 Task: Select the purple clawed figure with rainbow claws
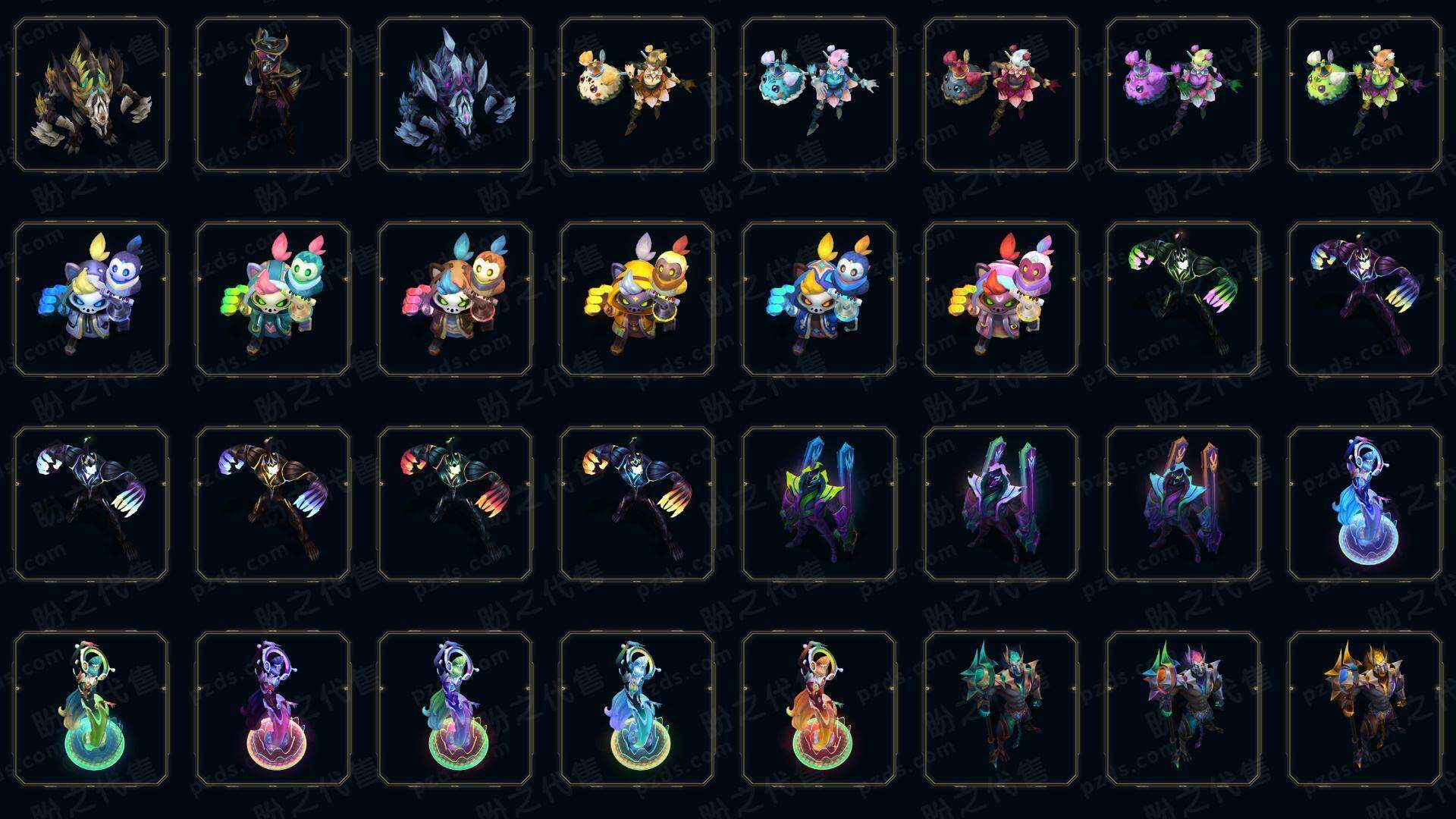pyautogui.click(x=1365, y=300)
